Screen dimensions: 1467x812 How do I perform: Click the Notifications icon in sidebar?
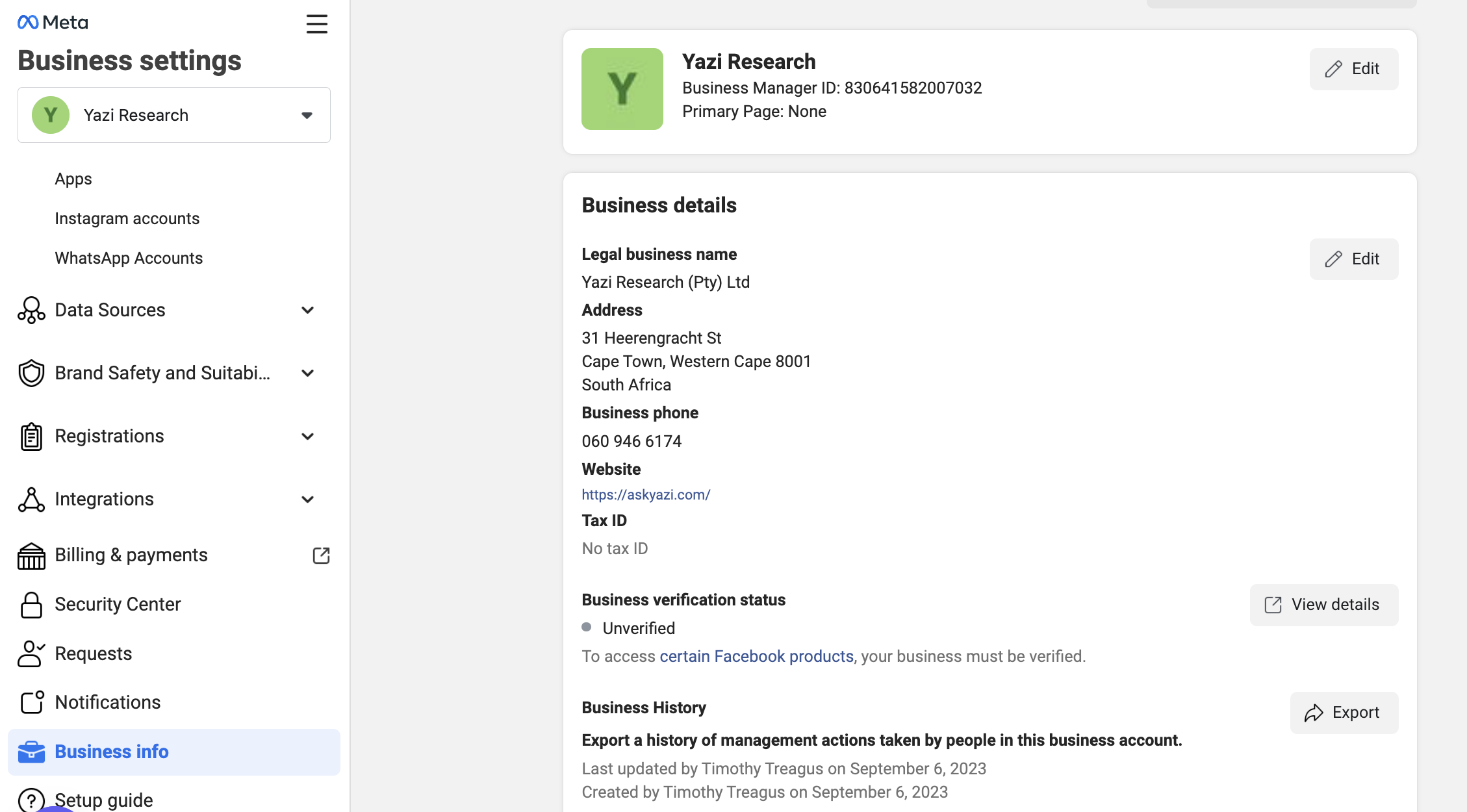(x=31, y=702)
